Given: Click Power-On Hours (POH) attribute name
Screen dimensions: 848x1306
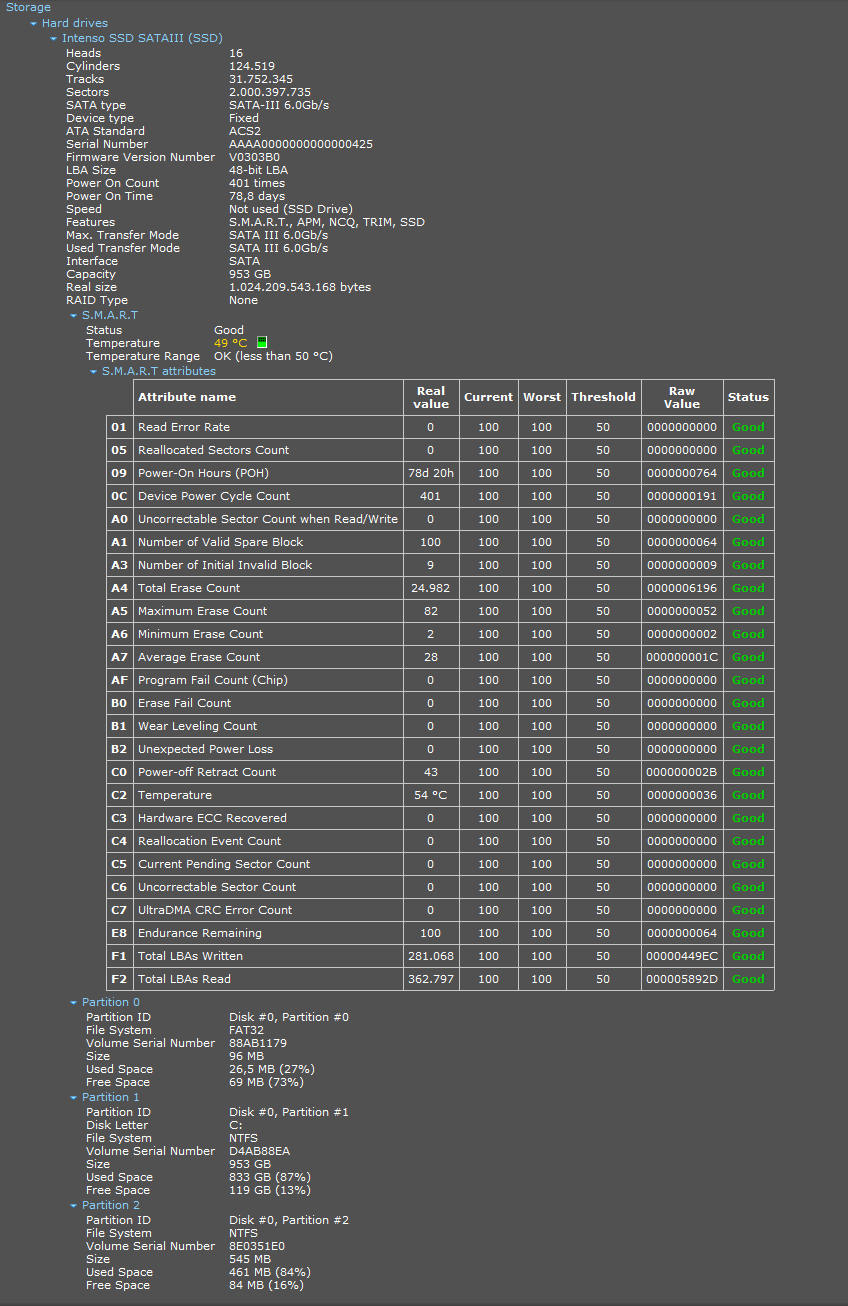Looking at the screenshot, I should point(203,473).
